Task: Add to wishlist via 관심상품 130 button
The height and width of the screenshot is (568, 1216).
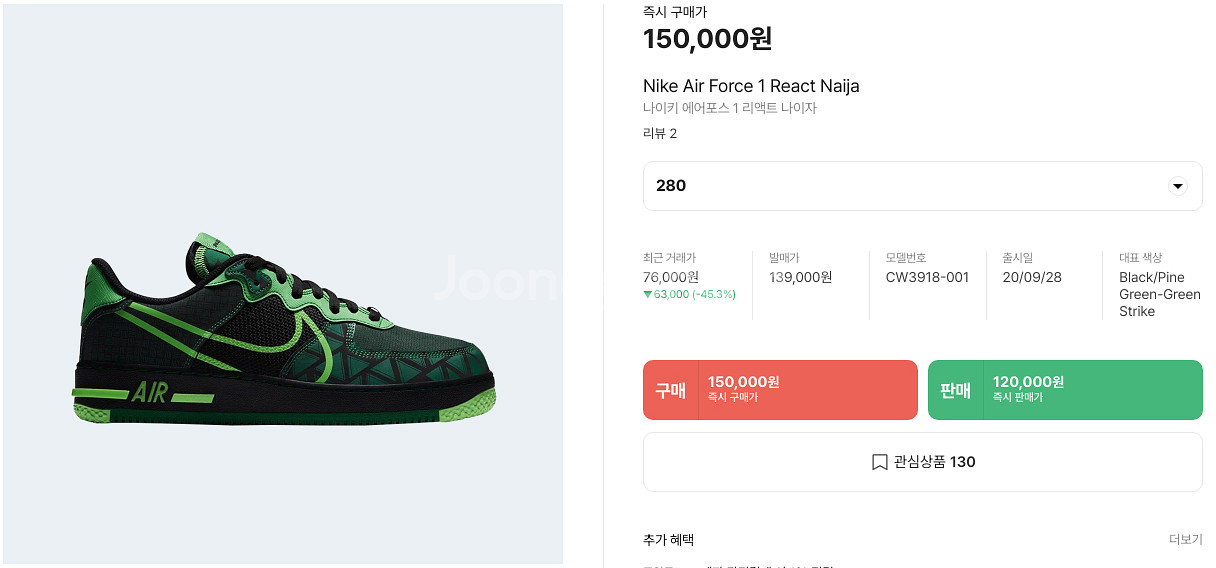Action: pos(922,462)
